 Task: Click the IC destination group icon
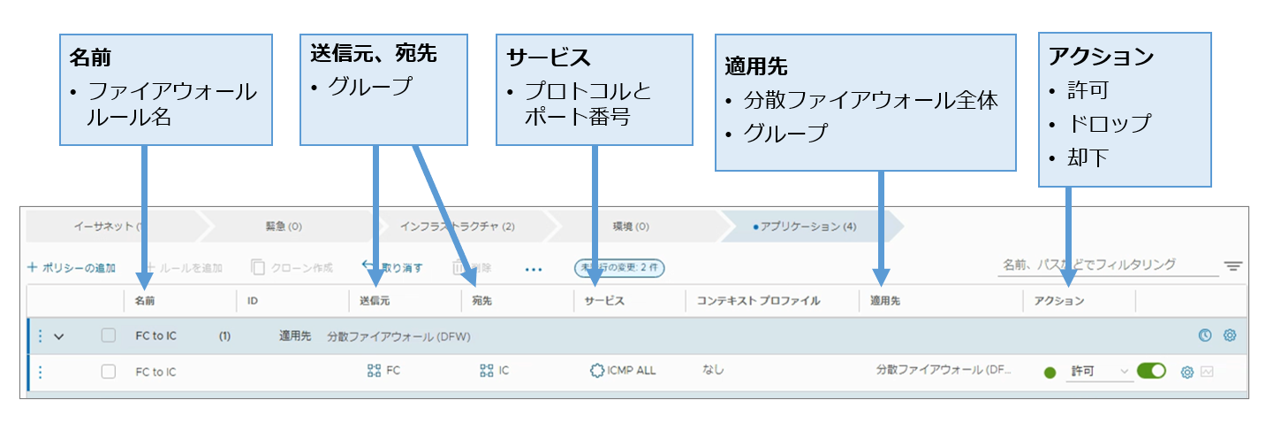[487, 371]
